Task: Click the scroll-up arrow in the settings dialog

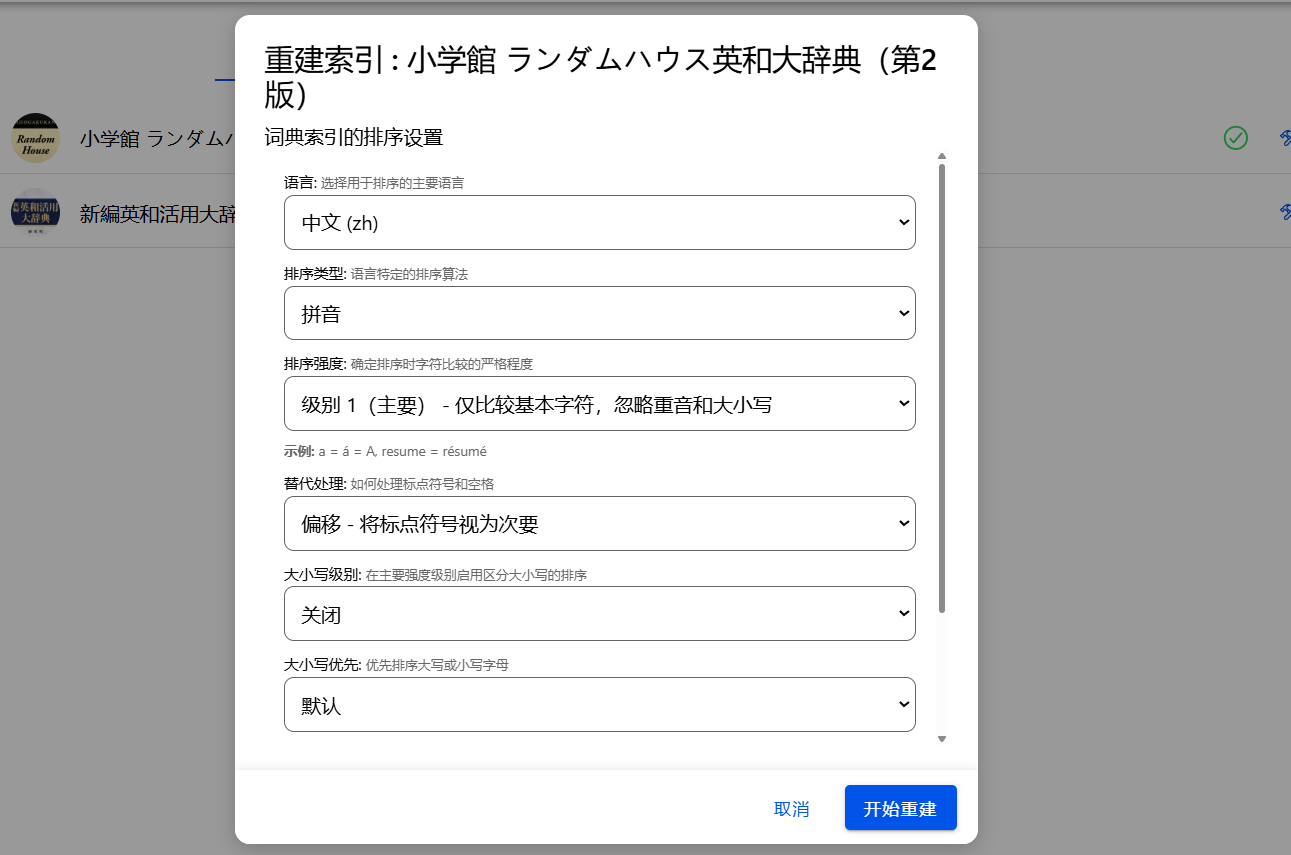Action: tap(941, 156)
